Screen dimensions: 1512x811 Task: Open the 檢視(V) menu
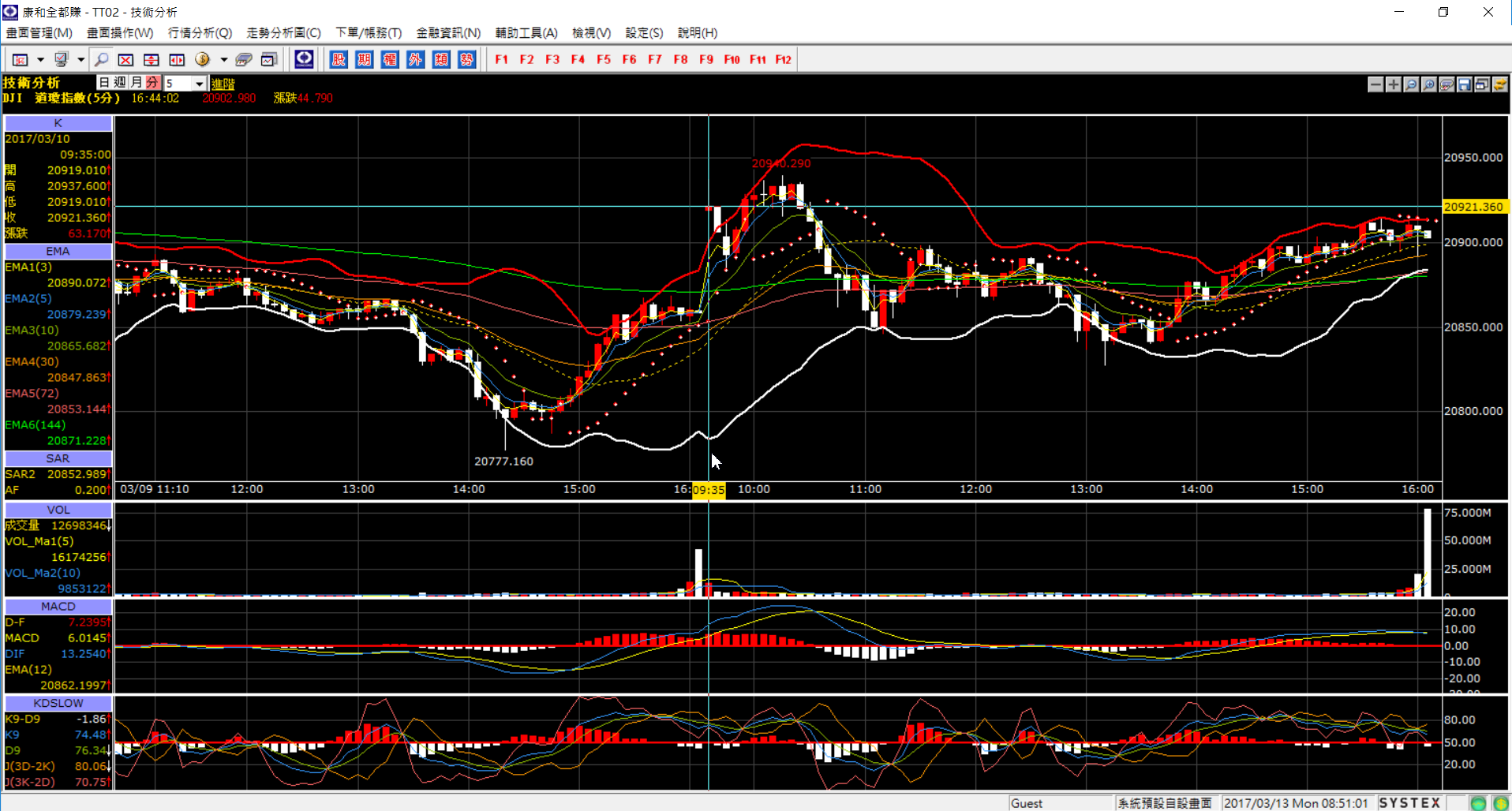pyautogui.click(x=591, y=32)
